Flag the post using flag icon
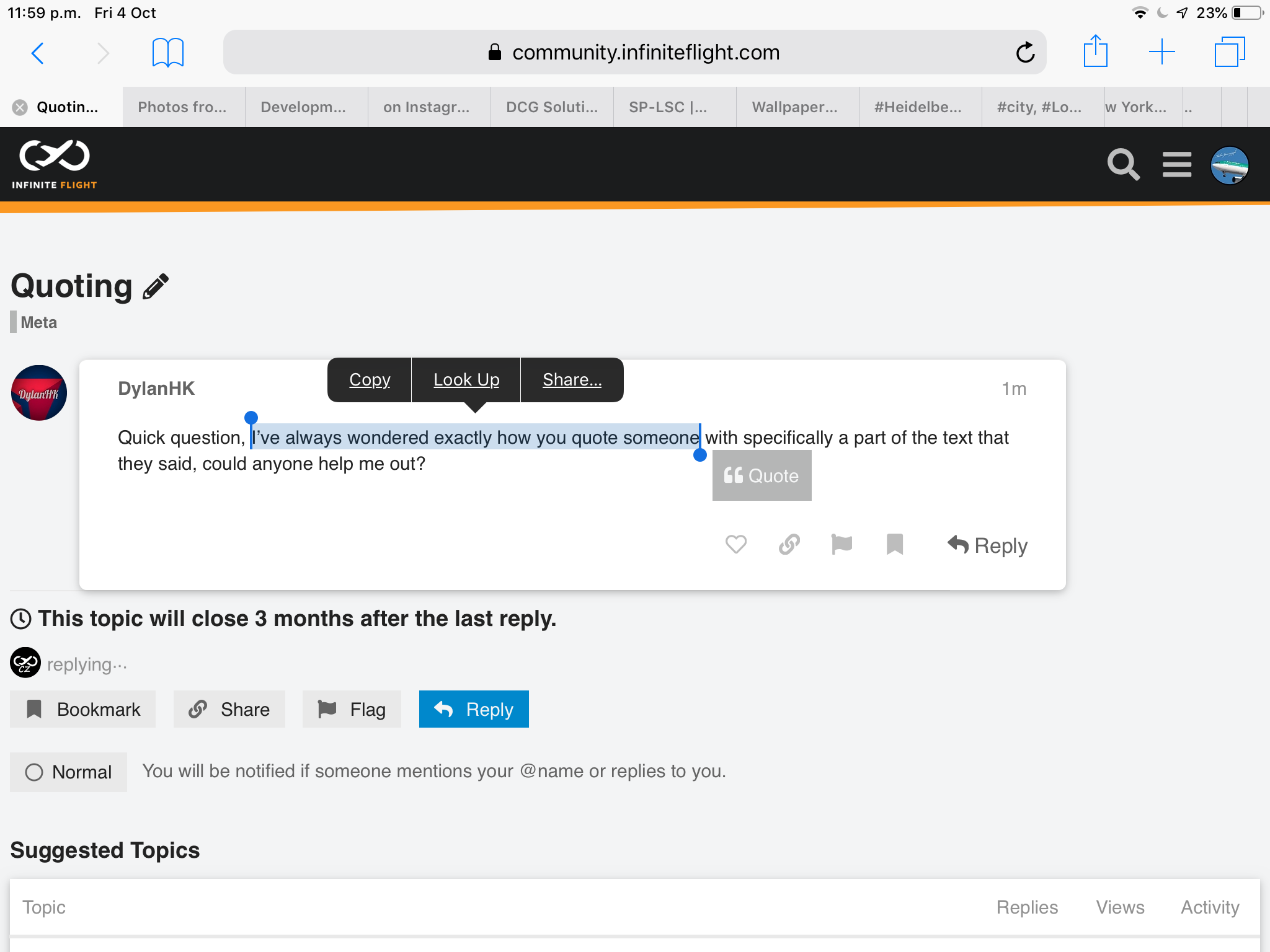Screen dimensions: 1270x952 (x=841, y=545)
